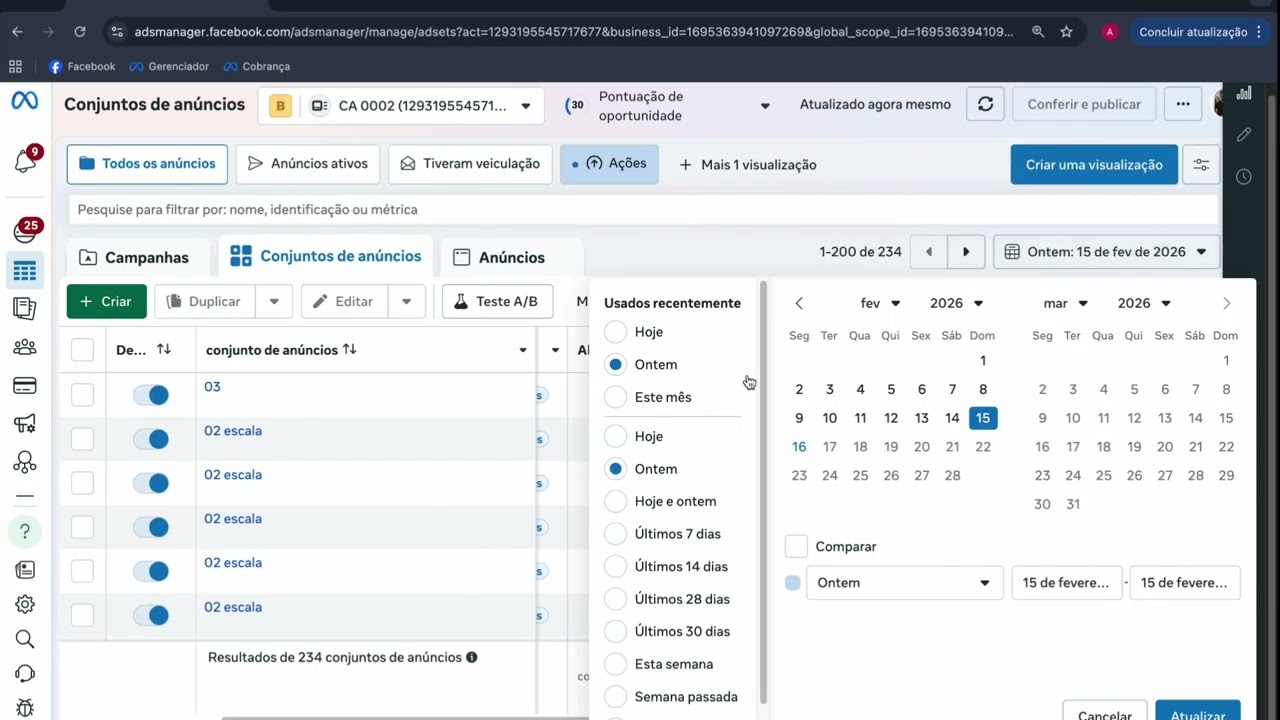Click the search filter input field
Screen dimensions: 1280x720
643,209
